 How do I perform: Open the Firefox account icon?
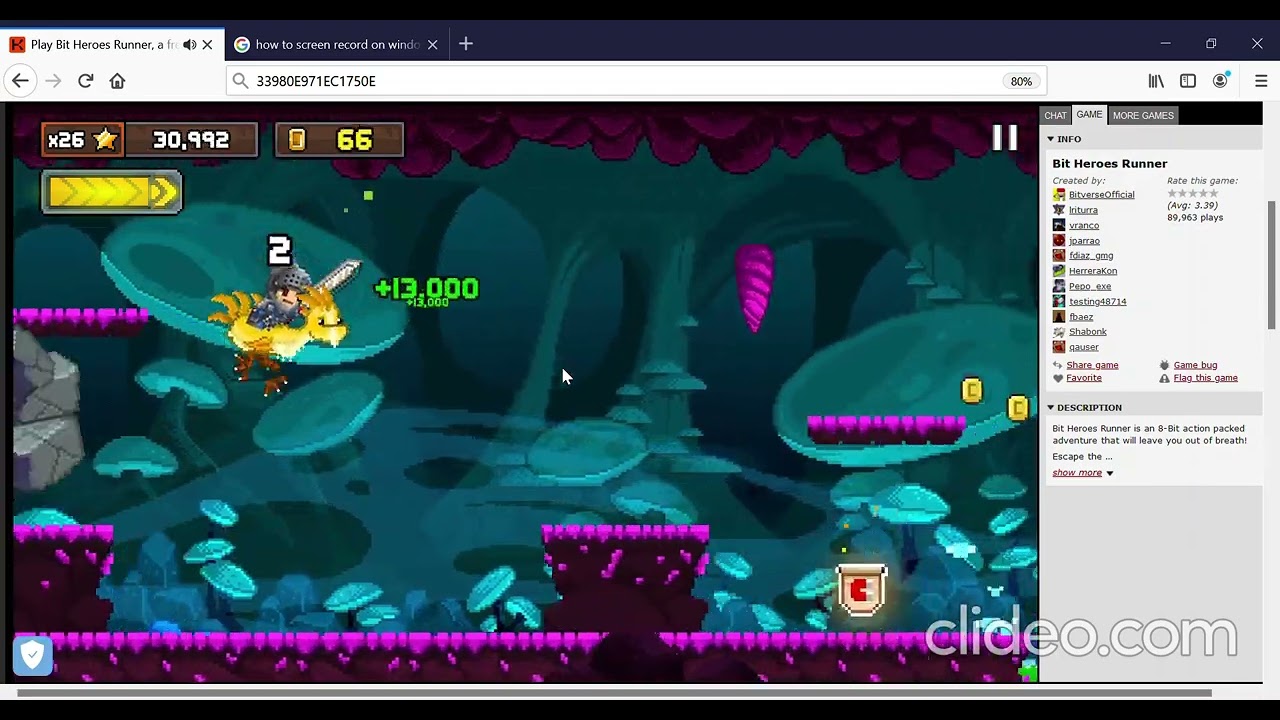(x=1220, y=81)
